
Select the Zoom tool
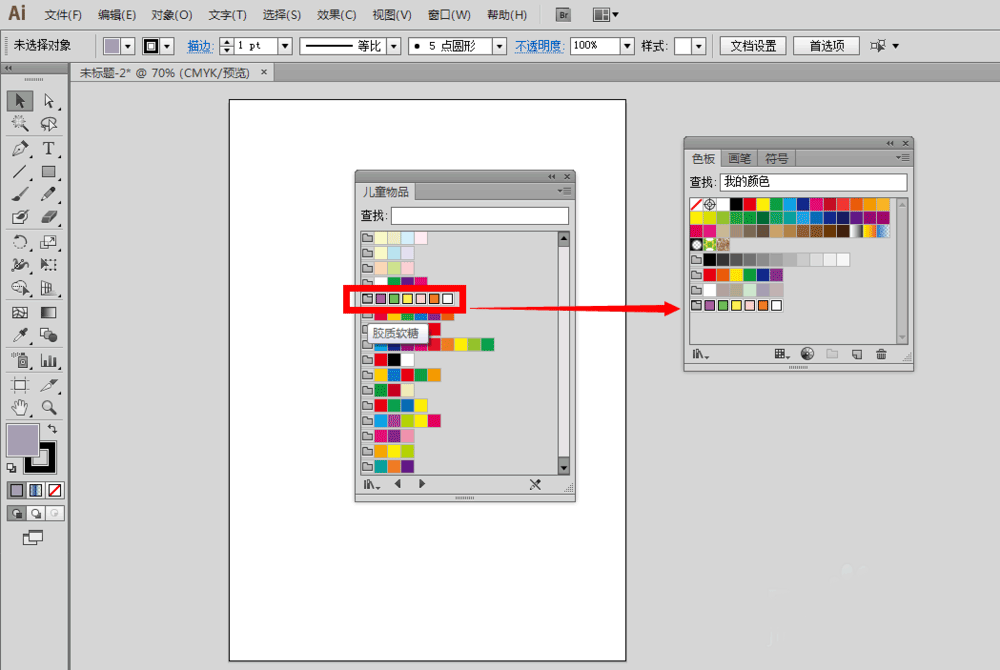48,407
